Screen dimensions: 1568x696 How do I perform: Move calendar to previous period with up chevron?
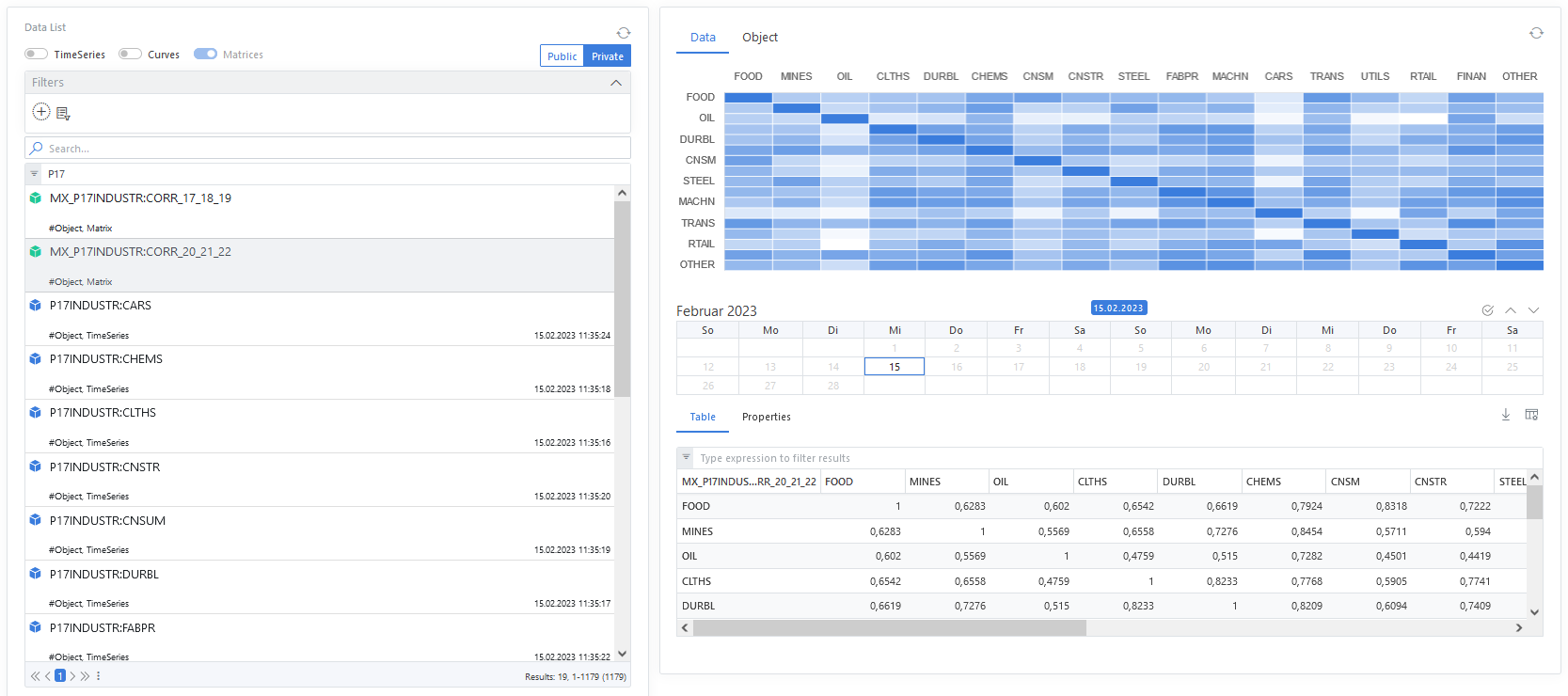1511,310
